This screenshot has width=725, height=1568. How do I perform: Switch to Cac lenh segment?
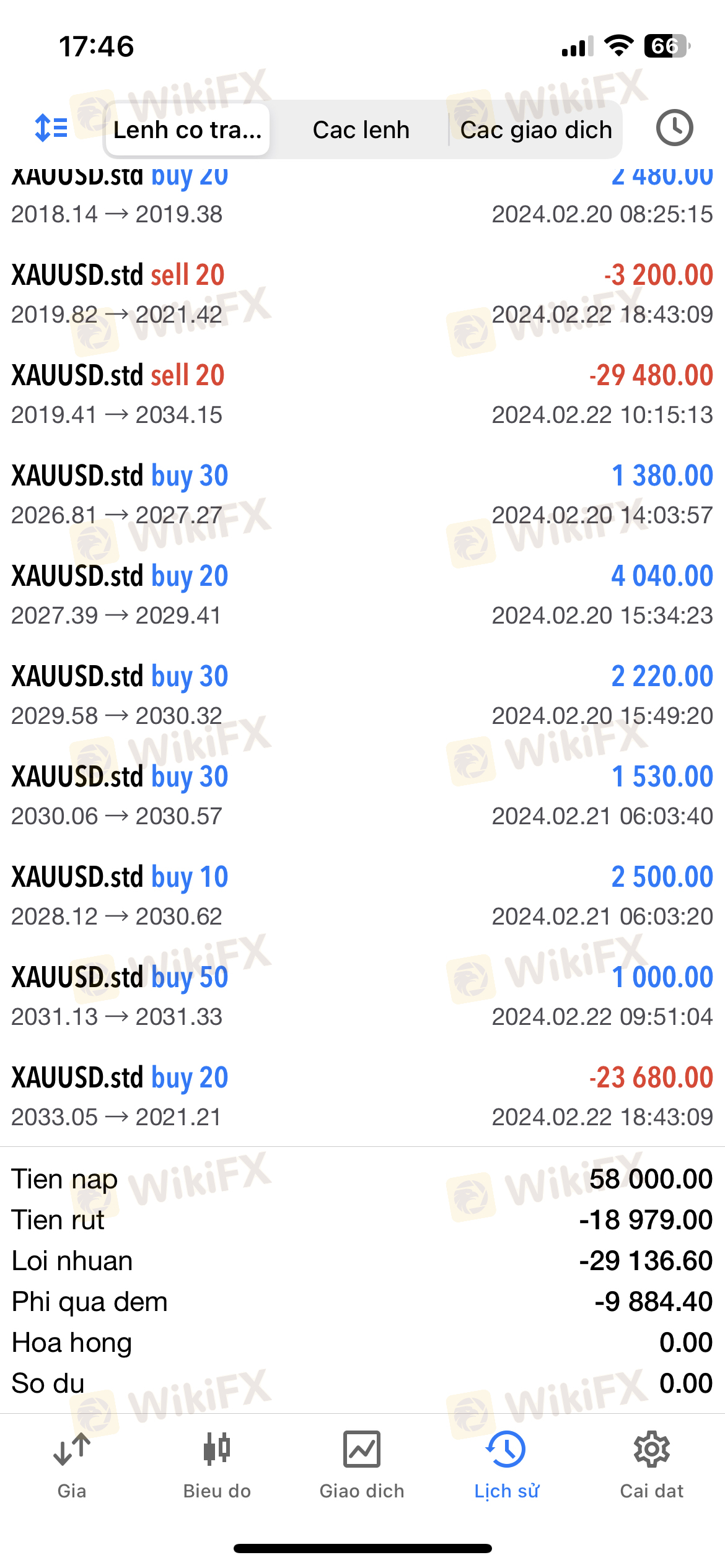(361, 130)
